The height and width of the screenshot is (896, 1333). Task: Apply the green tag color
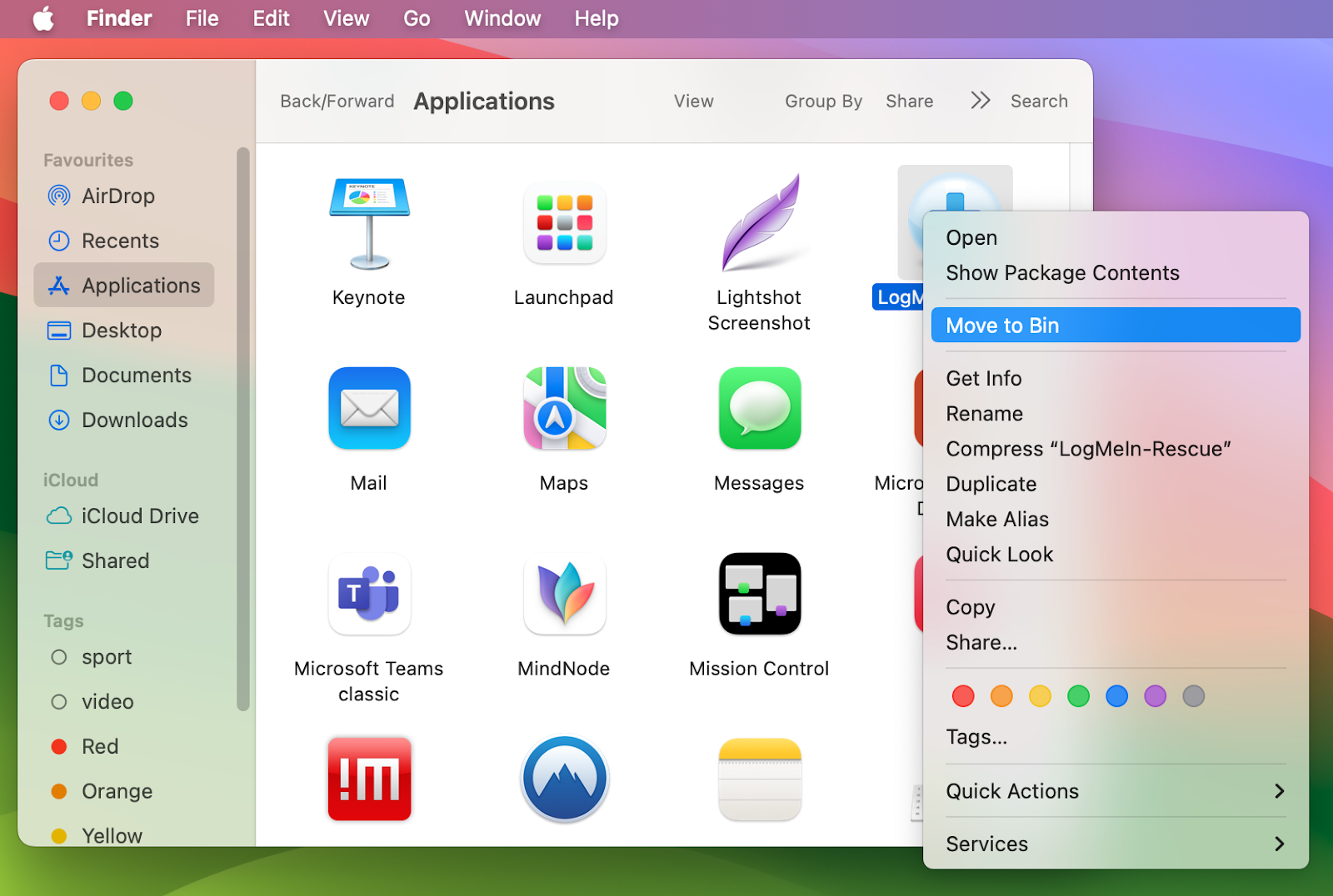(x=1078, y=696)
